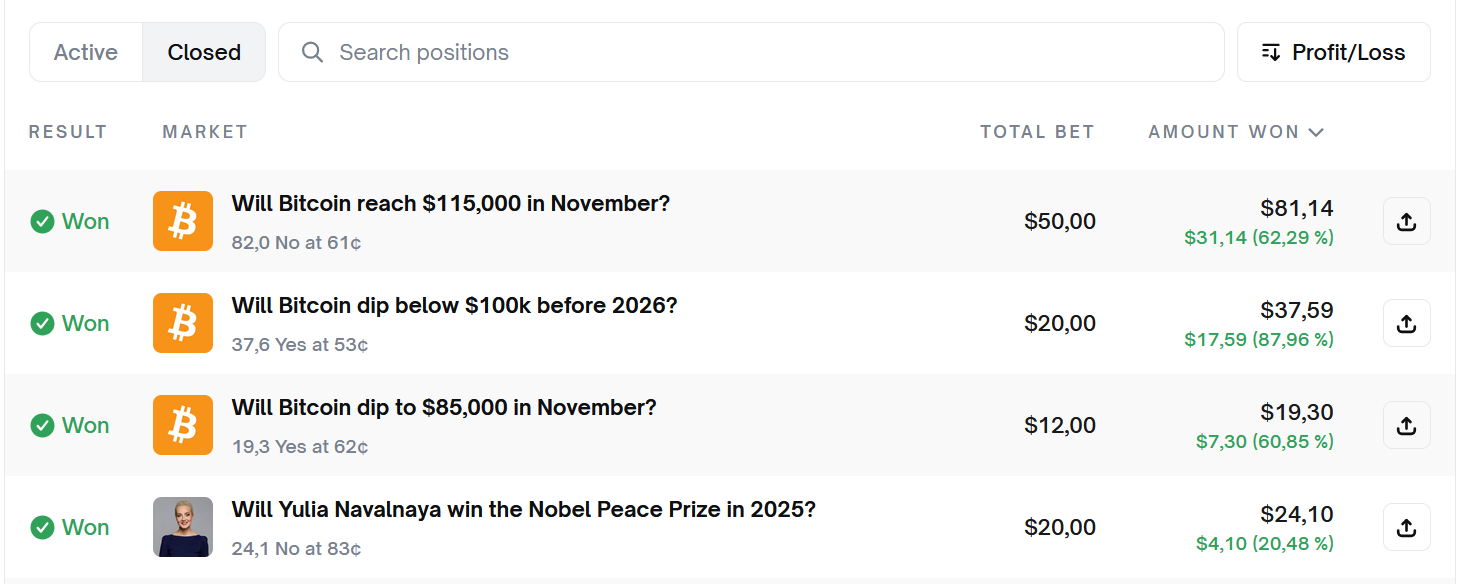Viewport: 1458px width, 584px height.
Task: Select the Closed positions tab
Action: [x=204, y=52]
